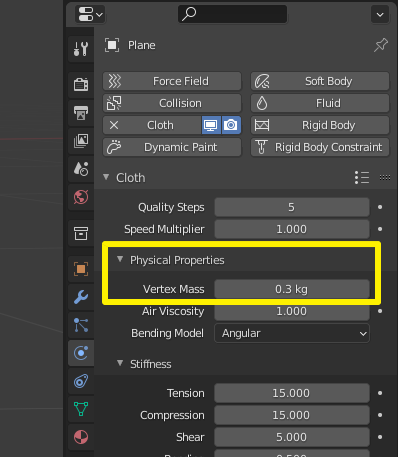Viewport: 398px width, 457px height.
Task: Animate Air Viscosity property dot
Action: tap(380, 311)
